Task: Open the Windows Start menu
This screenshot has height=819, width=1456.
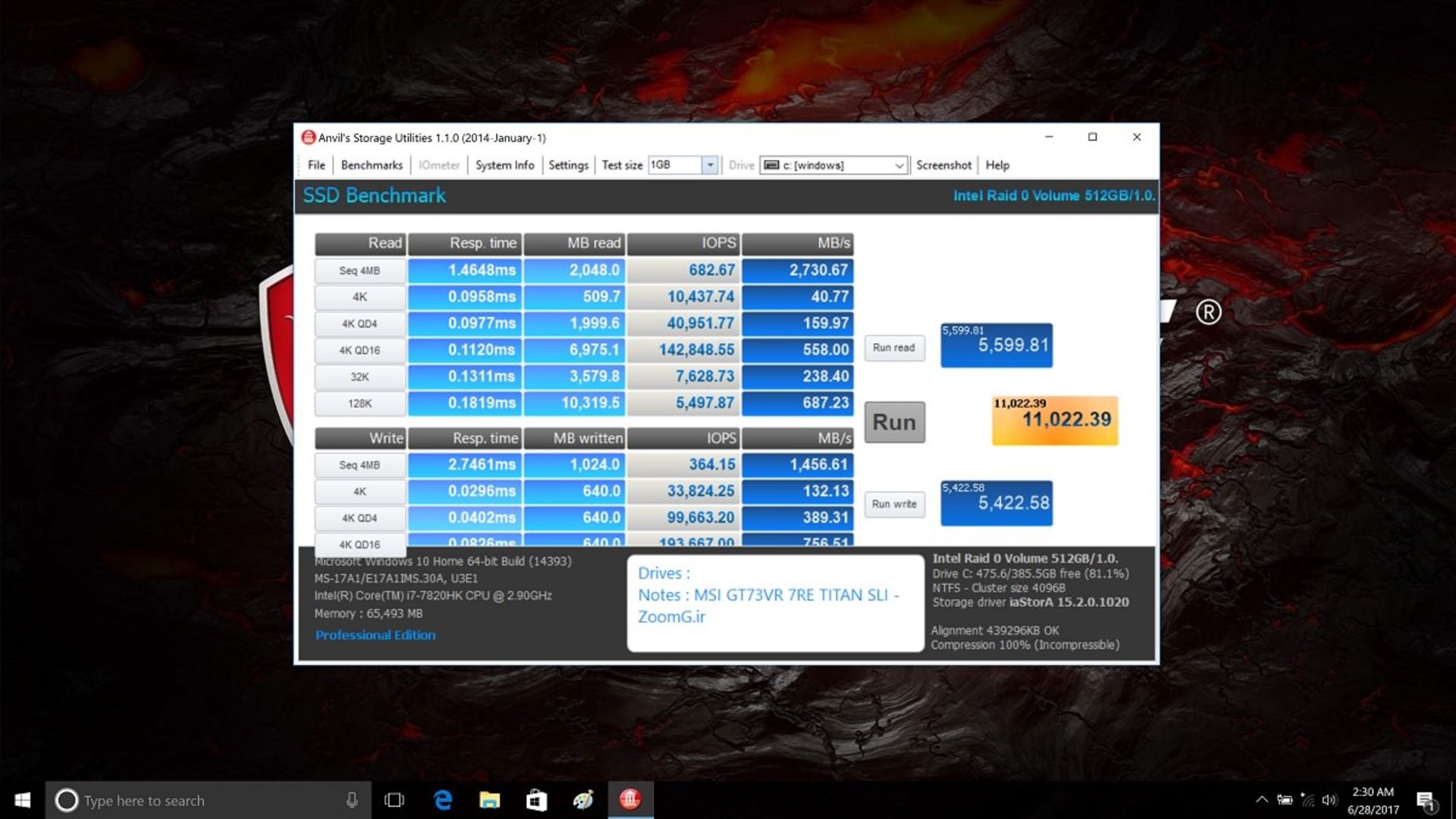Action: [x=22, y=800]
